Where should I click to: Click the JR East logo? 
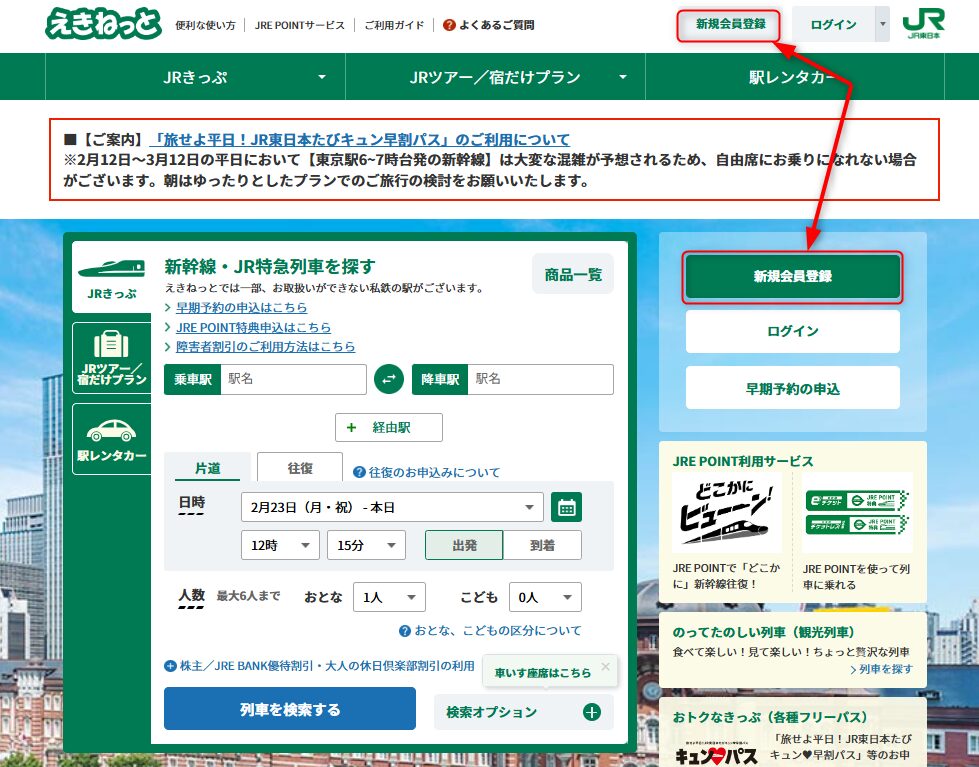click(x=924, y=24)
